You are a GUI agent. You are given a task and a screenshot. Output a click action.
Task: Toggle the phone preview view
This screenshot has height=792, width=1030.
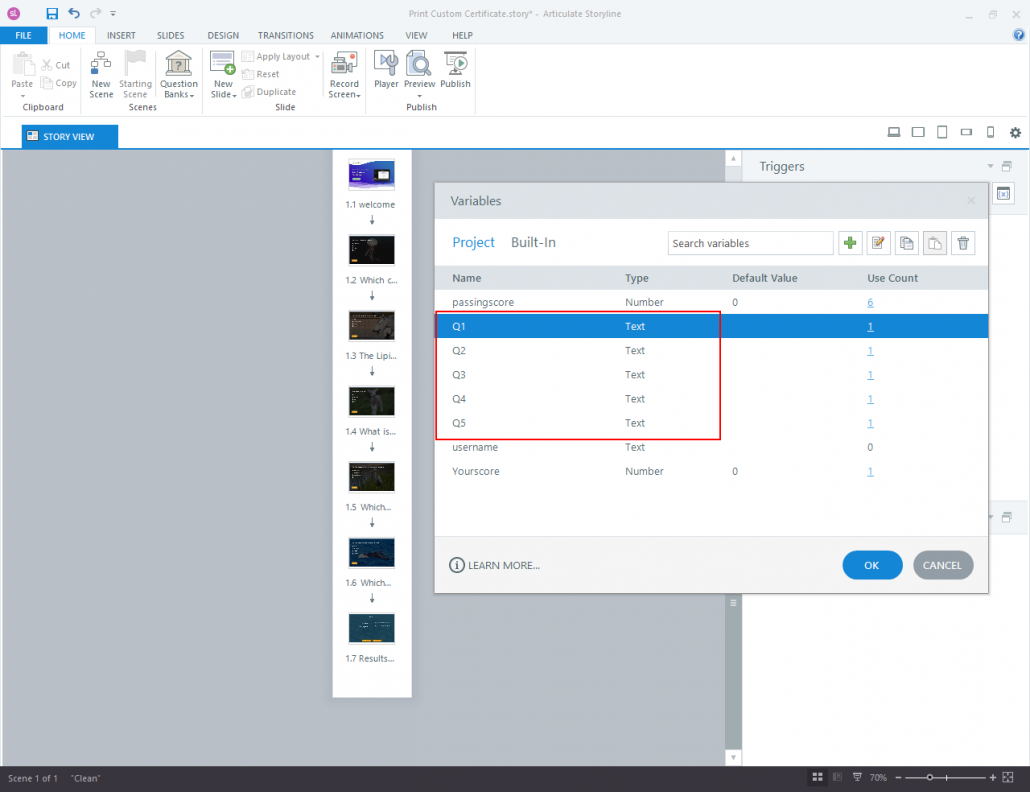(x=990, y=131)
